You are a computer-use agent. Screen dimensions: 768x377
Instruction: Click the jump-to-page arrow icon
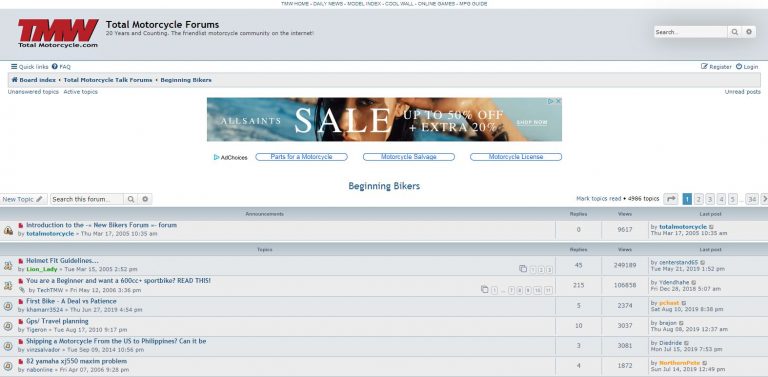tap(671, 199)
